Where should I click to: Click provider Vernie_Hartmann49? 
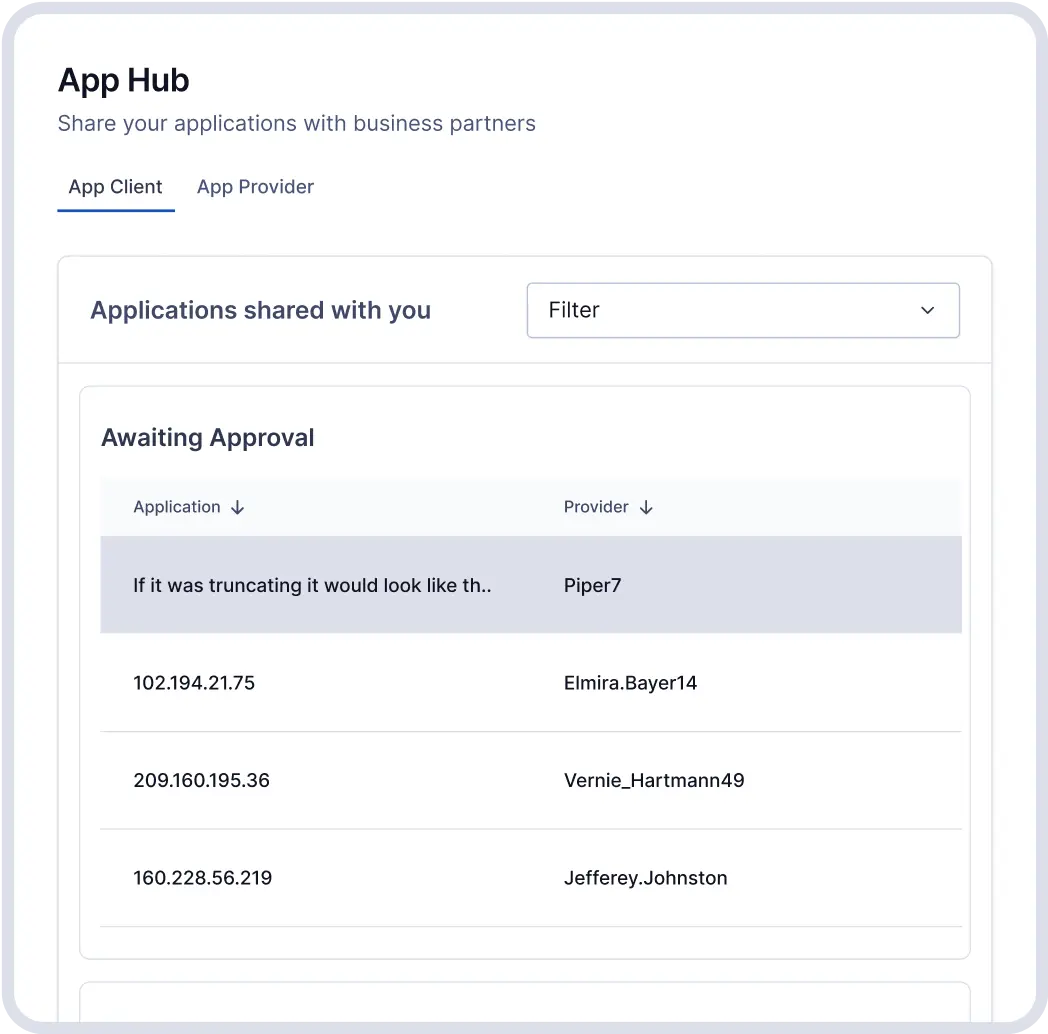[654, 780]
